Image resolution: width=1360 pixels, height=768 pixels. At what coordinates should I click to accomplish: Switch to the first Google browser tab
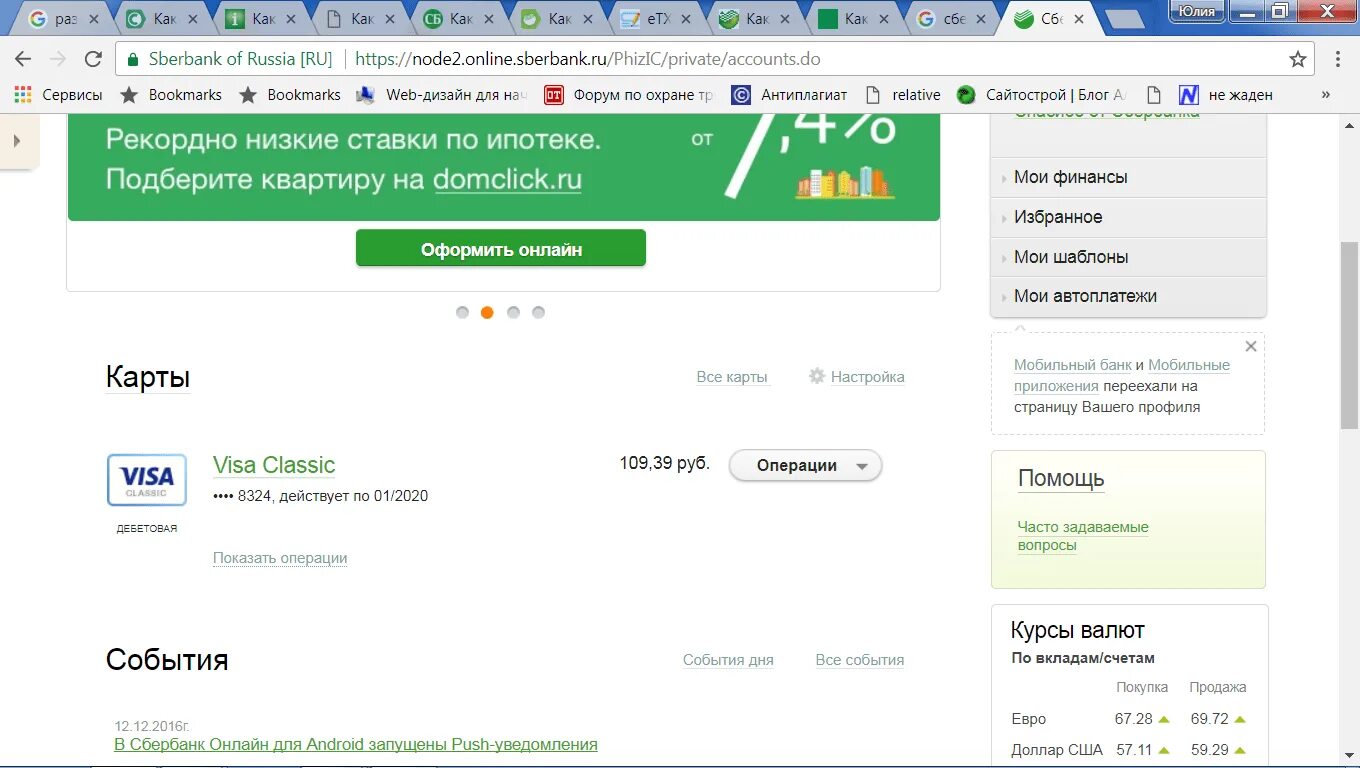pos(63,19)
